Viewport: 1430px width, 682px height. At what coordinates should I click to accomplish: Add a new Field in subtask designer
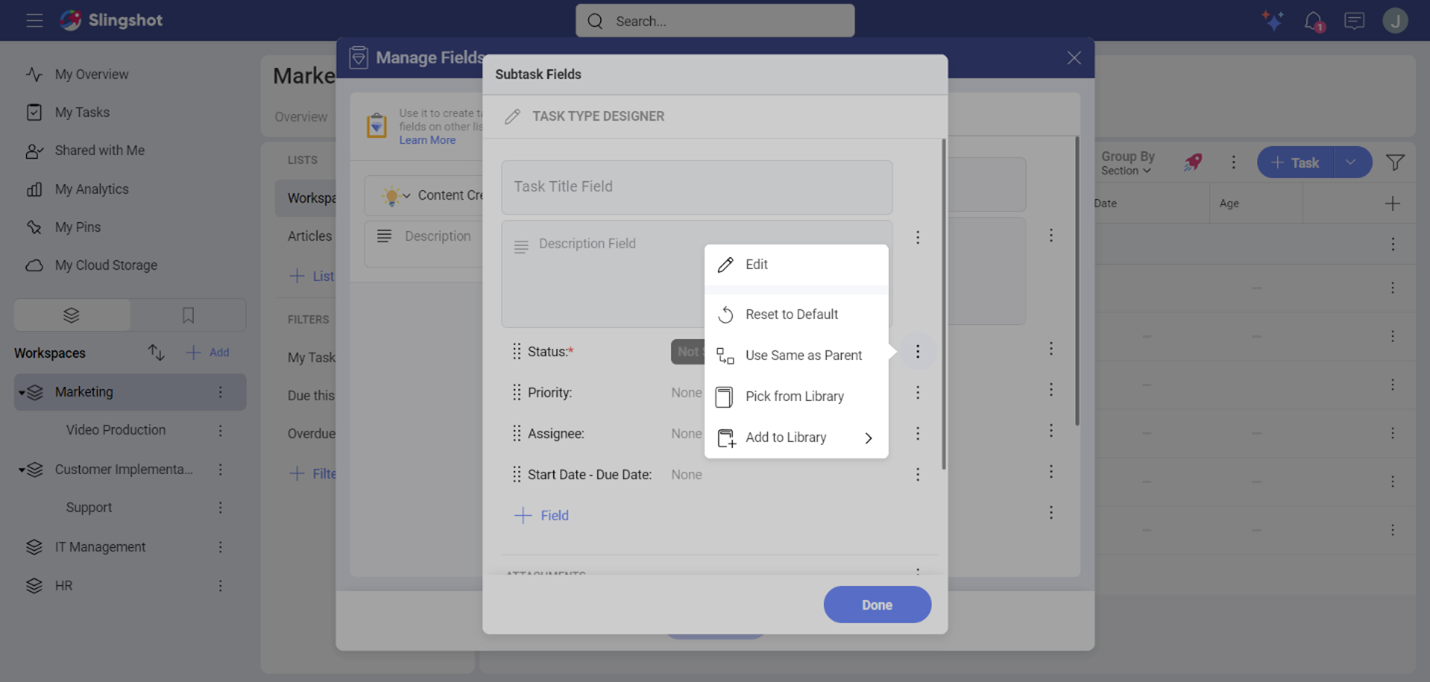(541, 516)
